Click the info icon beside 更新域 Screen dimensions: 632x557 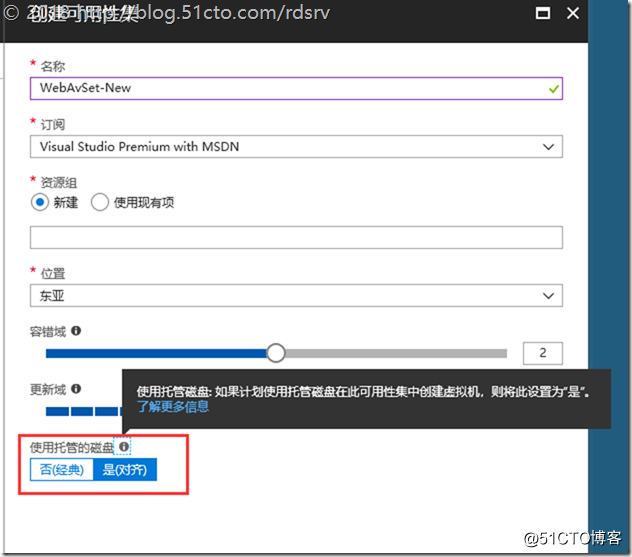click(x=76, y=389)
